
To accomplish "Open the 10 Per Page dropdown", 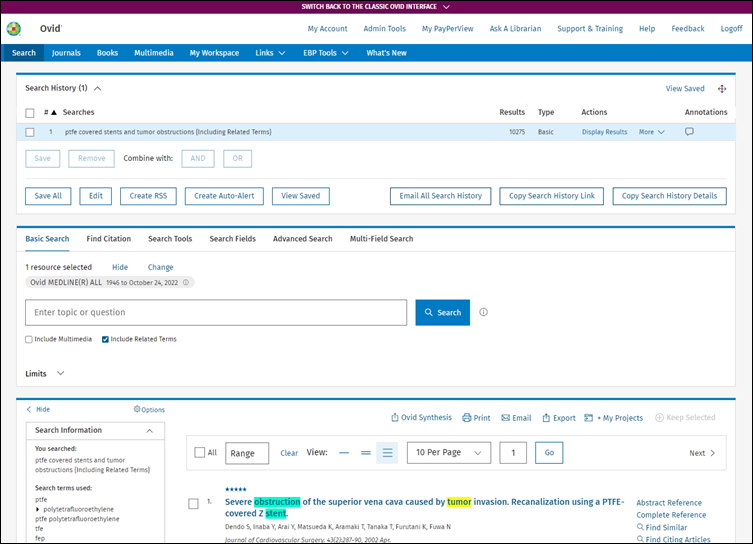I will tap(449, 453).
